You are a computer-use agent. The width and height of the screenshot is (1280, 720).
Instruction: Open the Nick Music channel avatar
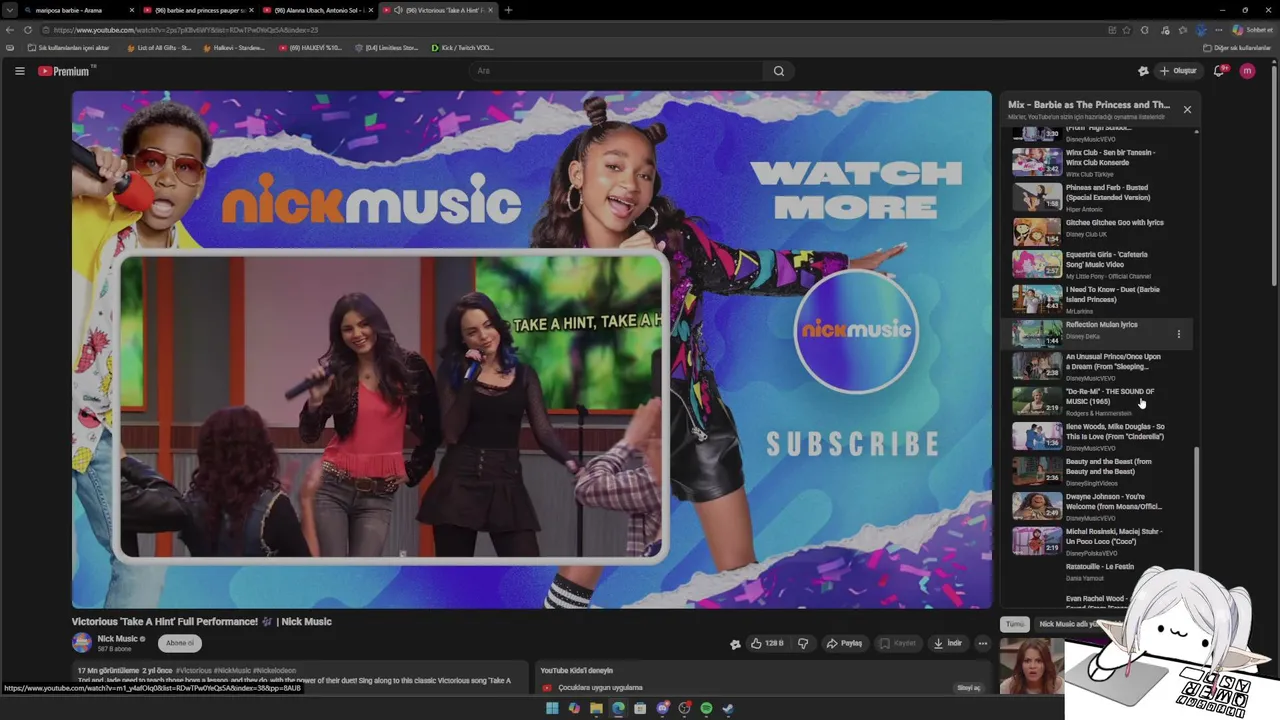pos(82,643)
